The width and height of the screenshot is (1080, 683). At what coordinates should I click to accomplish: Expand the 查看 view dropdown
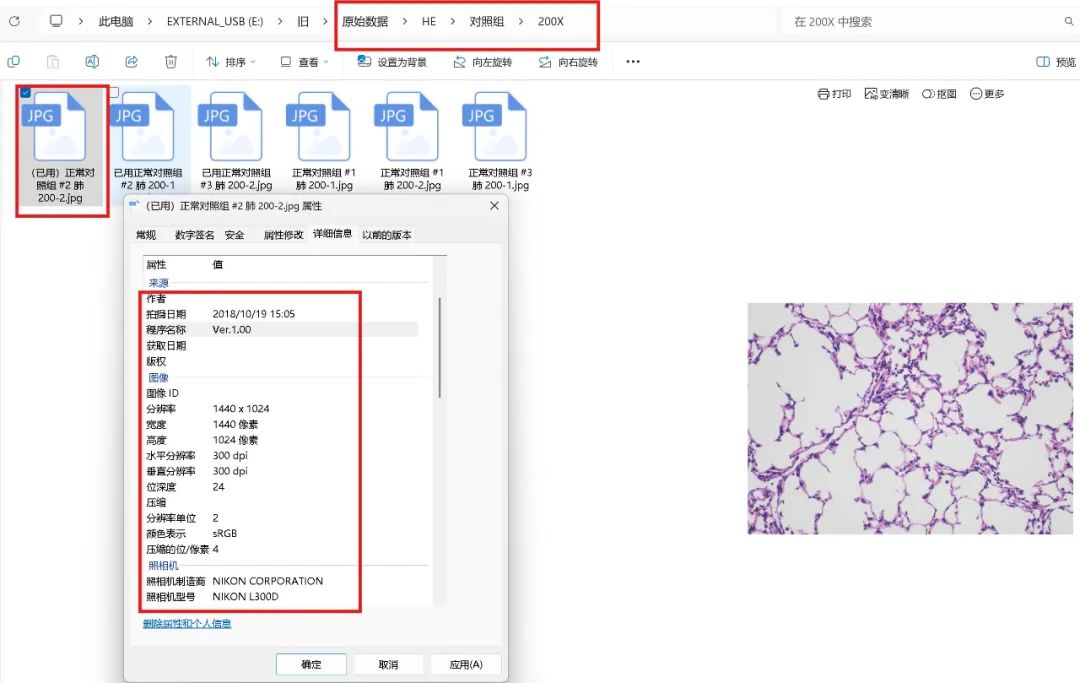pyautogui.click(x=304, y=62)
